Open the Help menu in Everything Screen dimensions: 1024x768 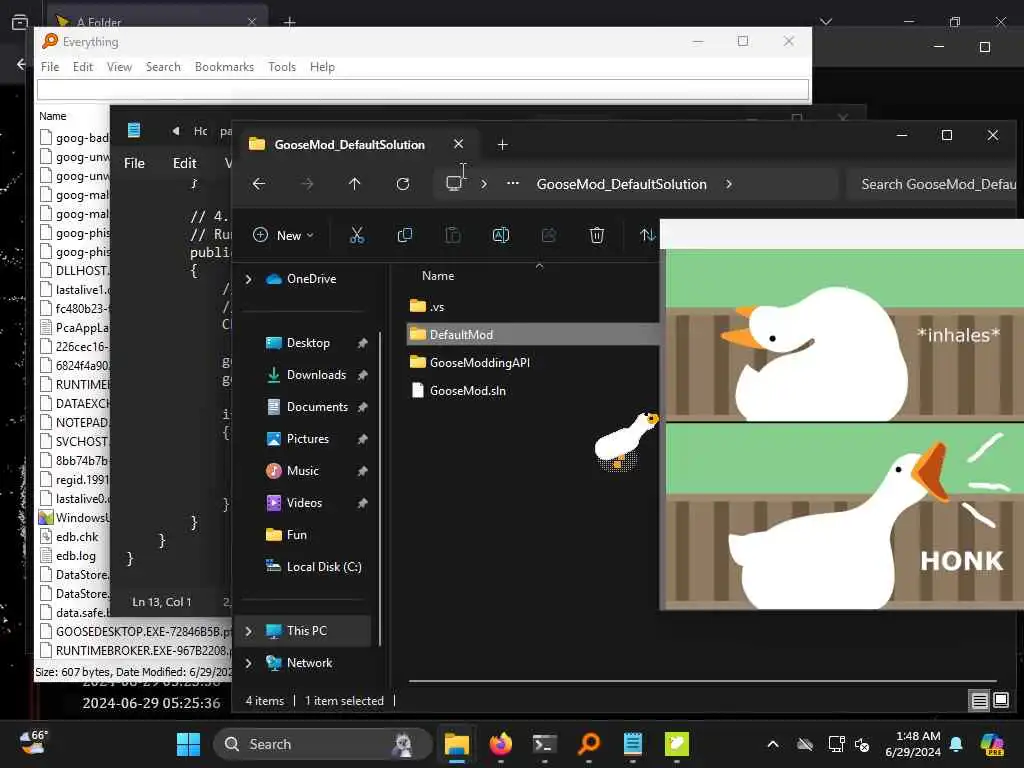322,67
